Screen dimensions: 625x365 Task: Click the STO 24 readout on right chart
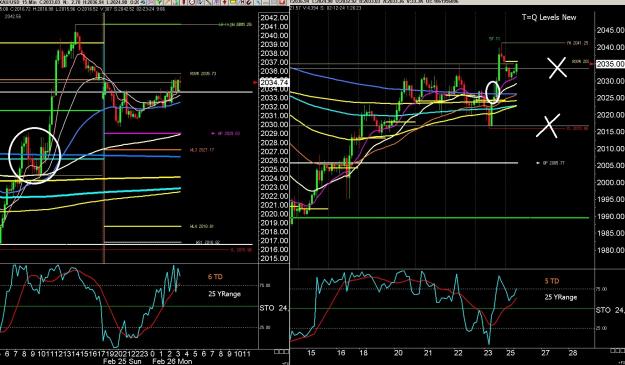click(610, 310)
